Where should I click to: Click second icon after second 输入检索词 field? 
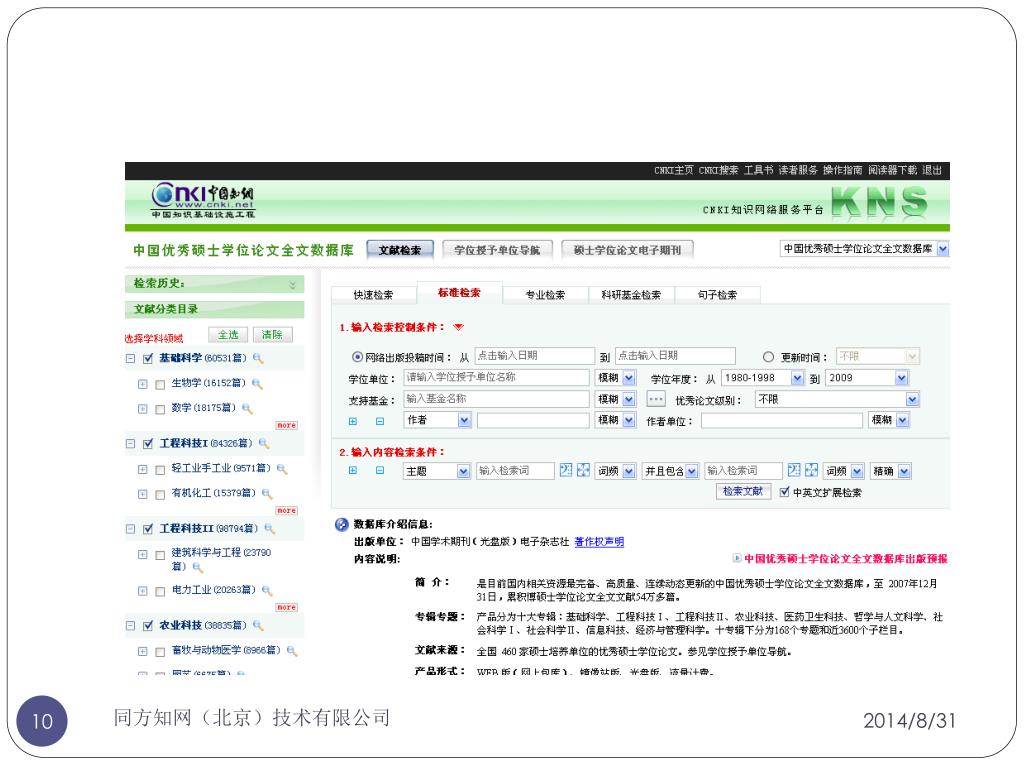coord(811,470)
